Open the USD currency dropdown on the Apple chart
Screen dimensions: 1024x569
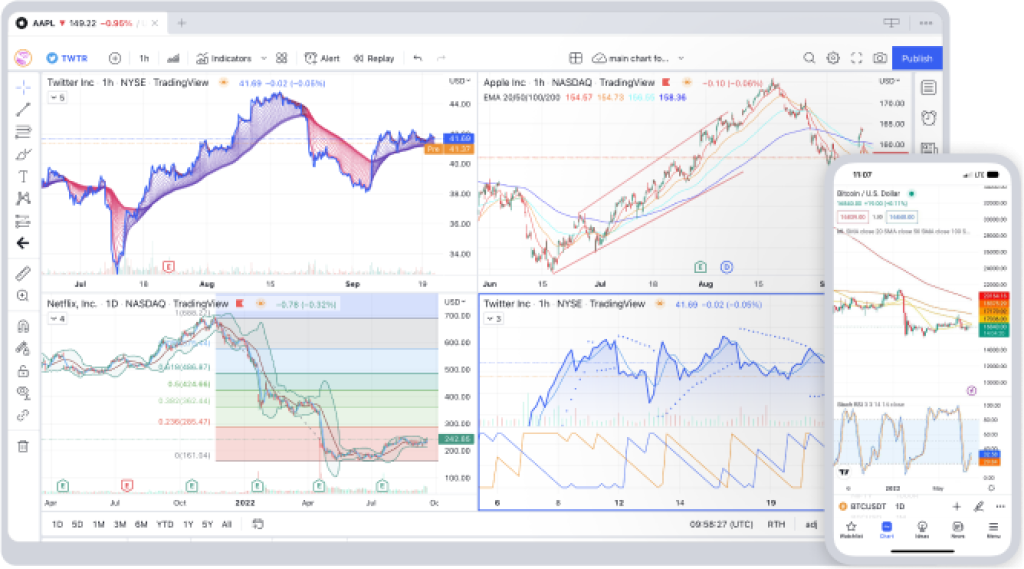pyautogui.click(x=889, y=81)
